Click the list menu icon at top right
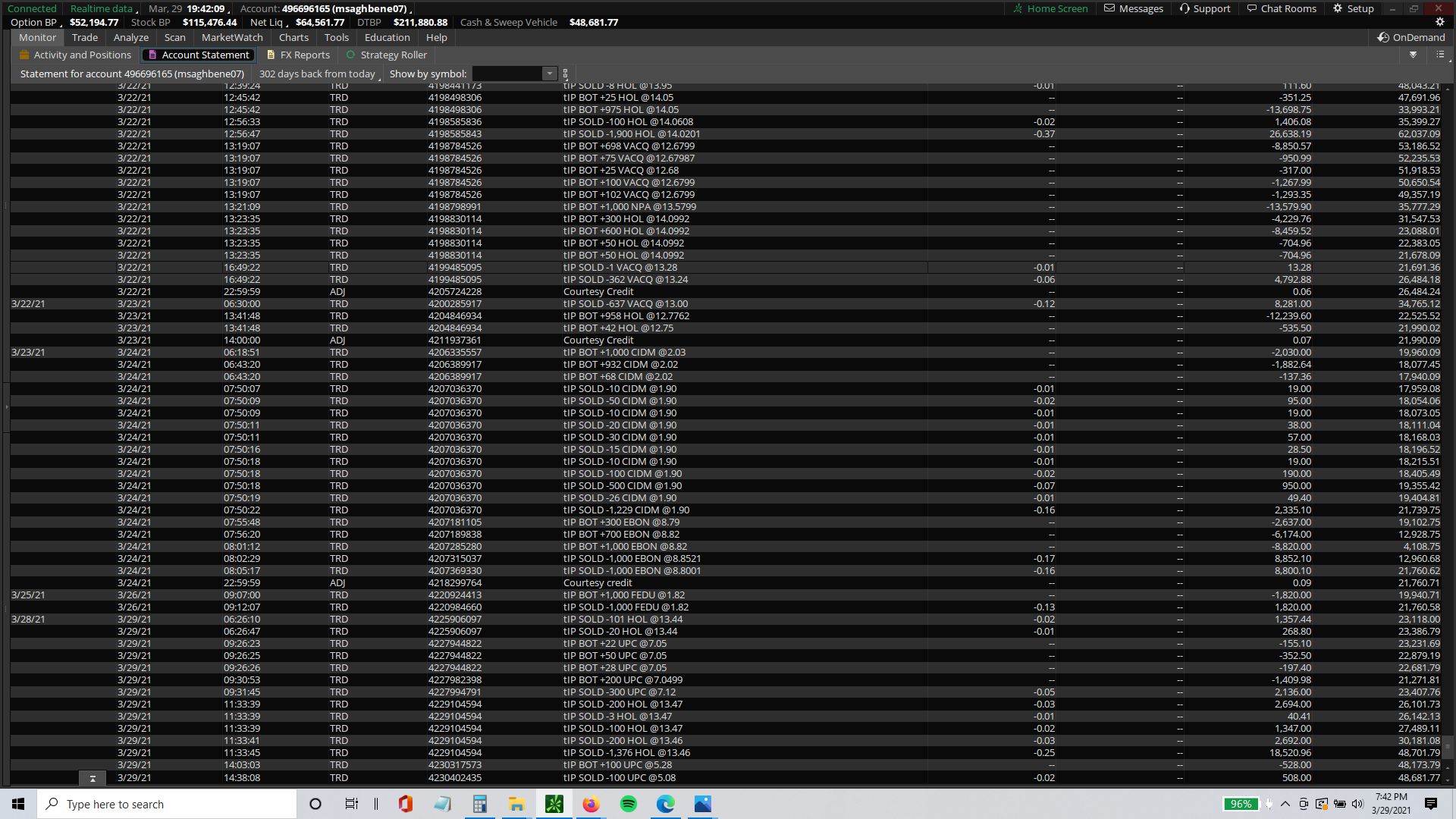Viewport: 1456px width, 819px height. click(1439, 55)
